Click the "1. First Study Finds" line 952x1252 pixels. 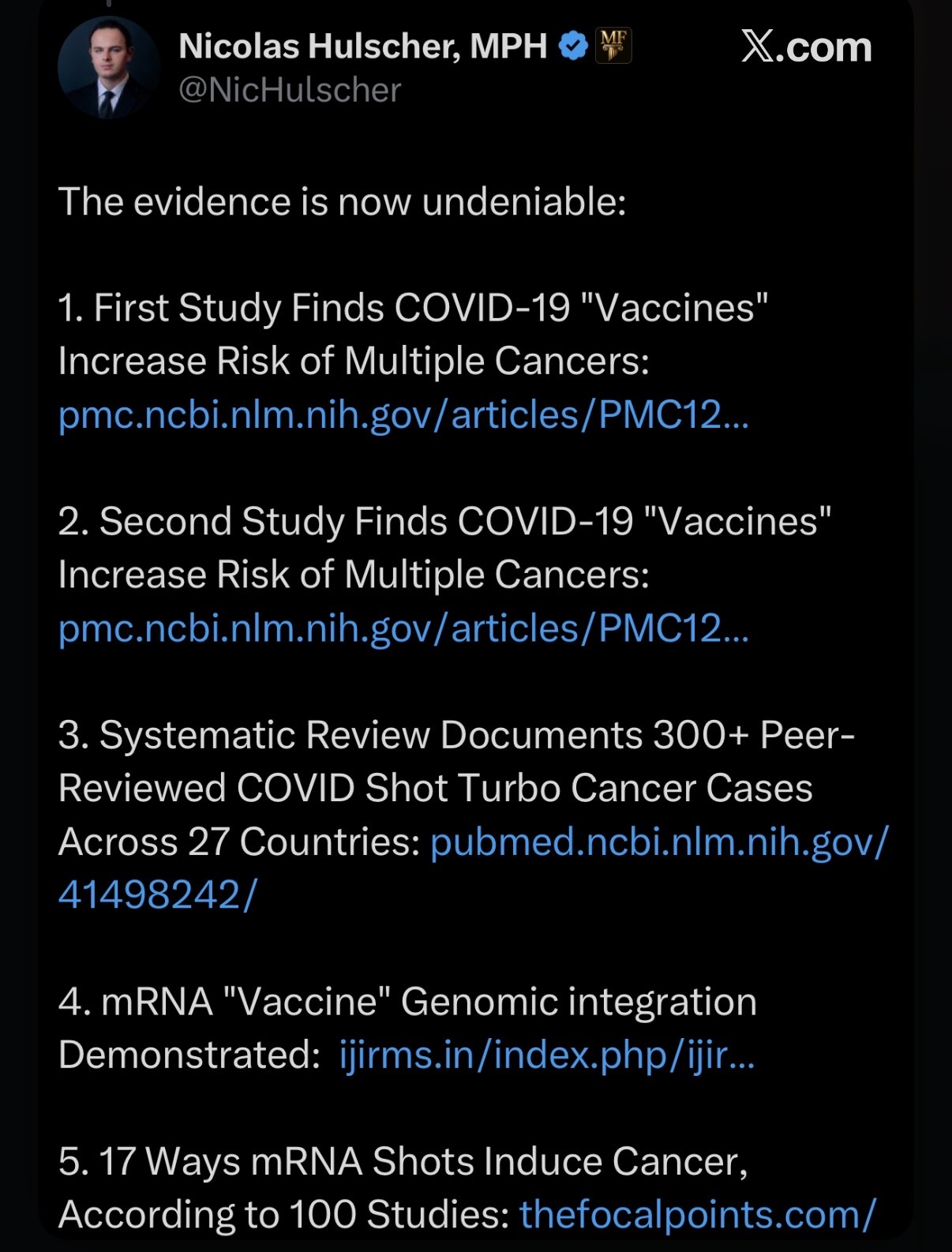coord(413,308)
